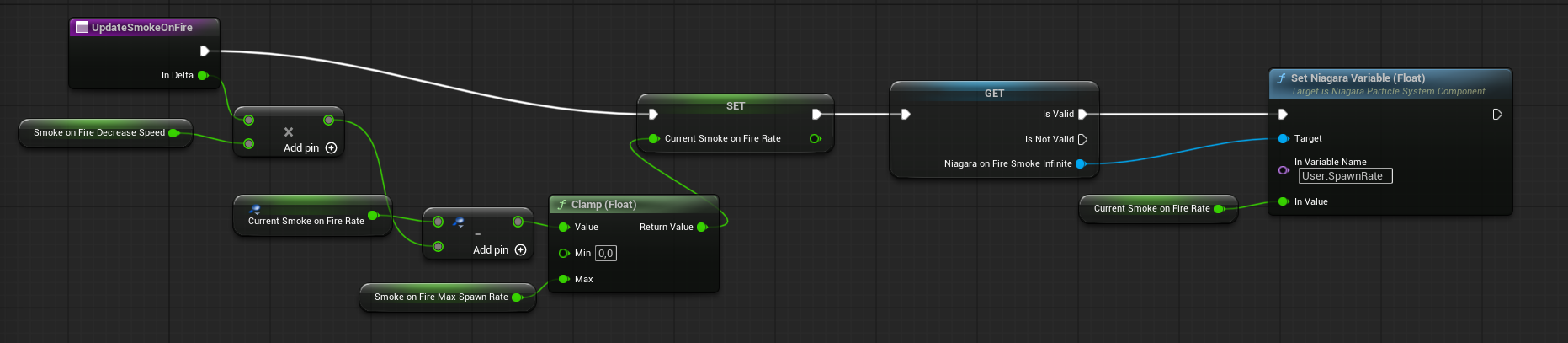Click the Set Niagara Variable Target pin

pos(1283,138)
